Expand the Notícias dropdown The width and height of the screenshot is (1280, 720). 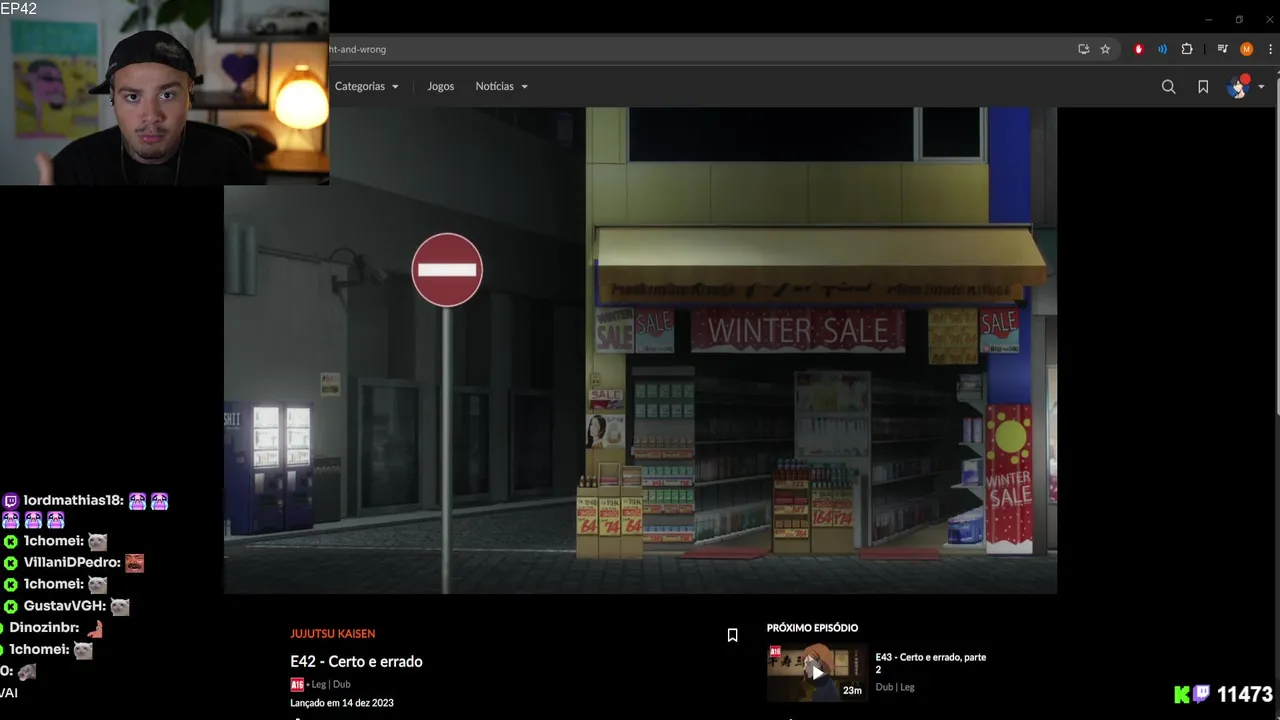pos(502,86)
